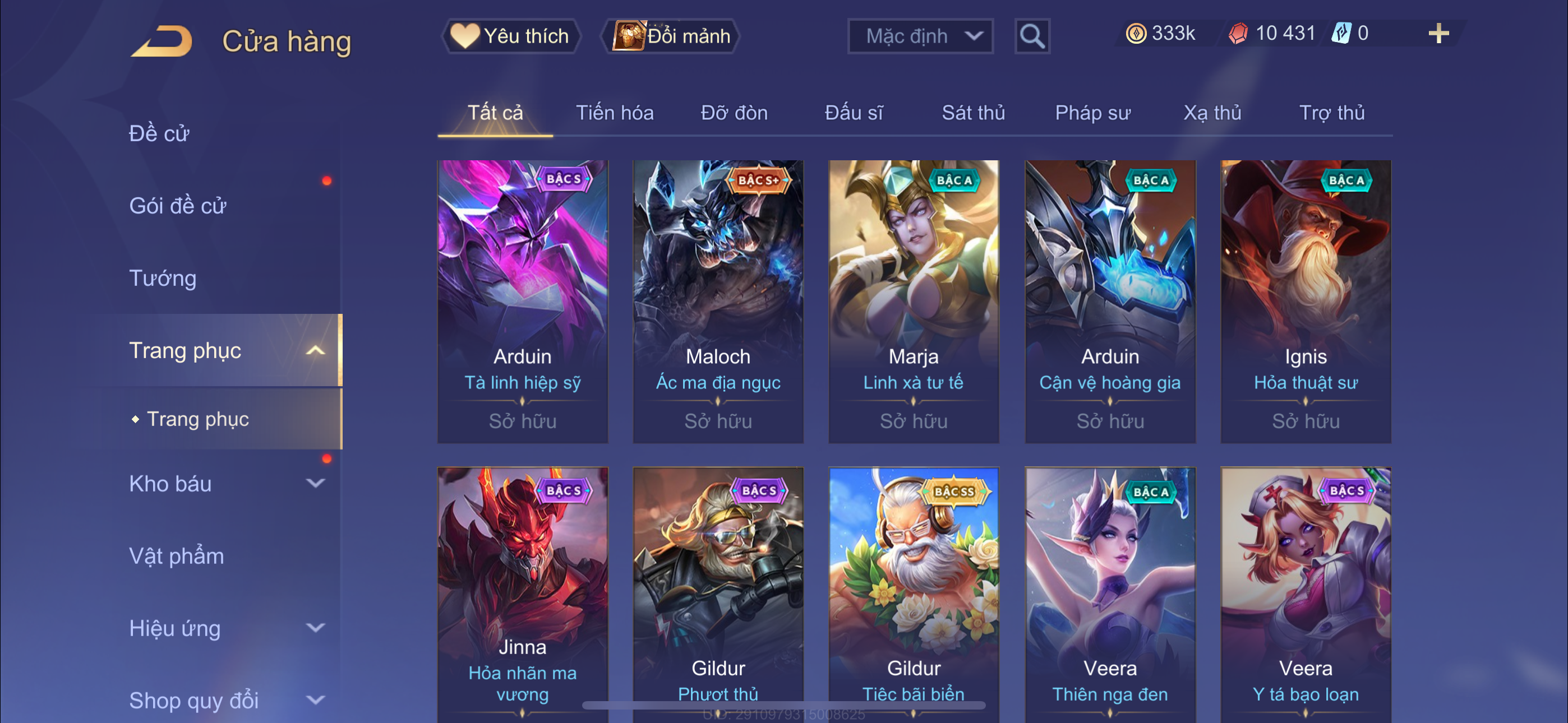Select Maloch Ác ma địa ngục skin card
The height and width of the screenshot is (723, 1568).
pos(718,302)
